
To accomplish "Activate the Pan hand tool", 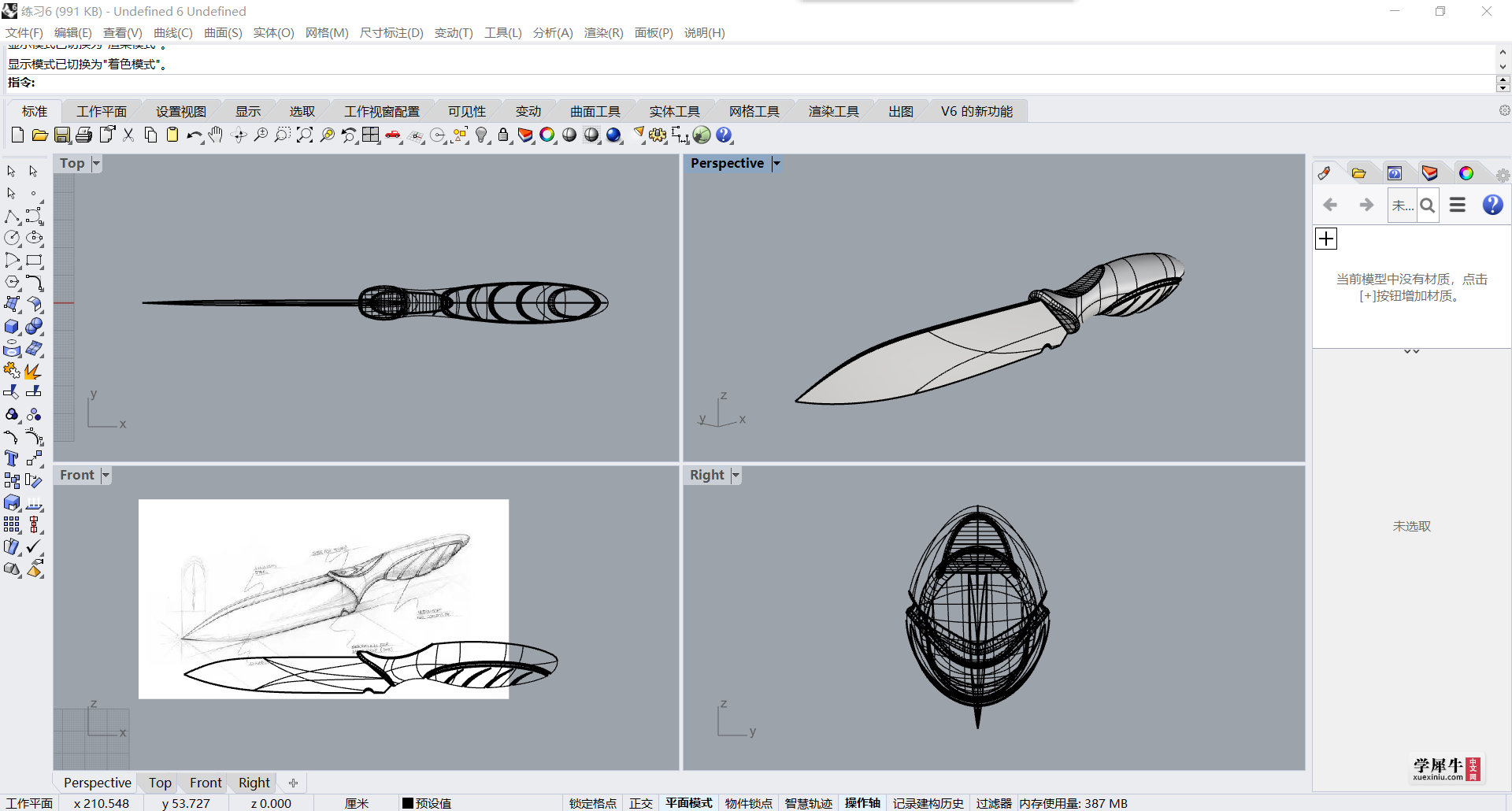I will tap(216, 135).
